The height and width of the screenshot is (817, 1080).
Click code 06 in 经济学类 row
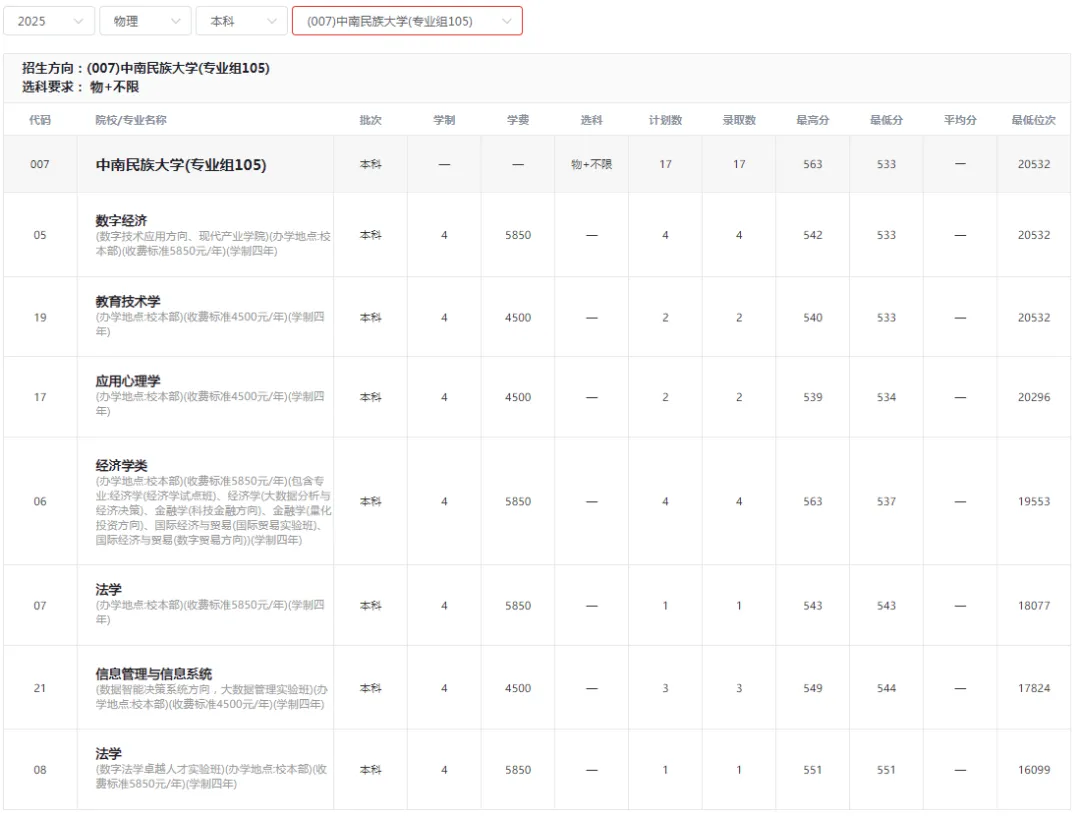tap(40, 501)
